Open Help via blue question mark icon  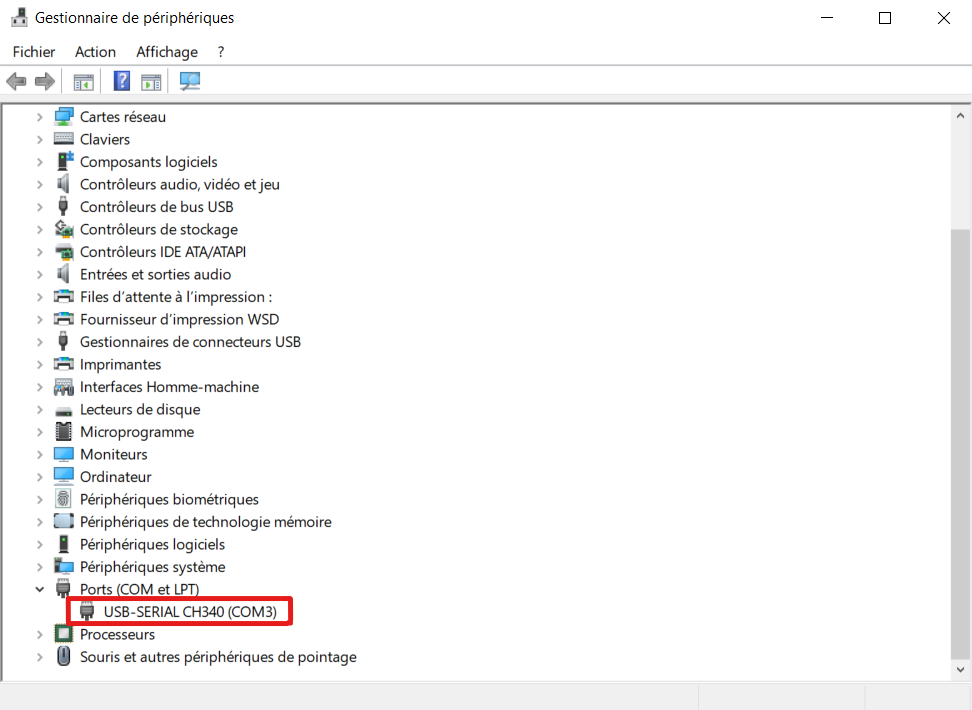pos(122,81)
